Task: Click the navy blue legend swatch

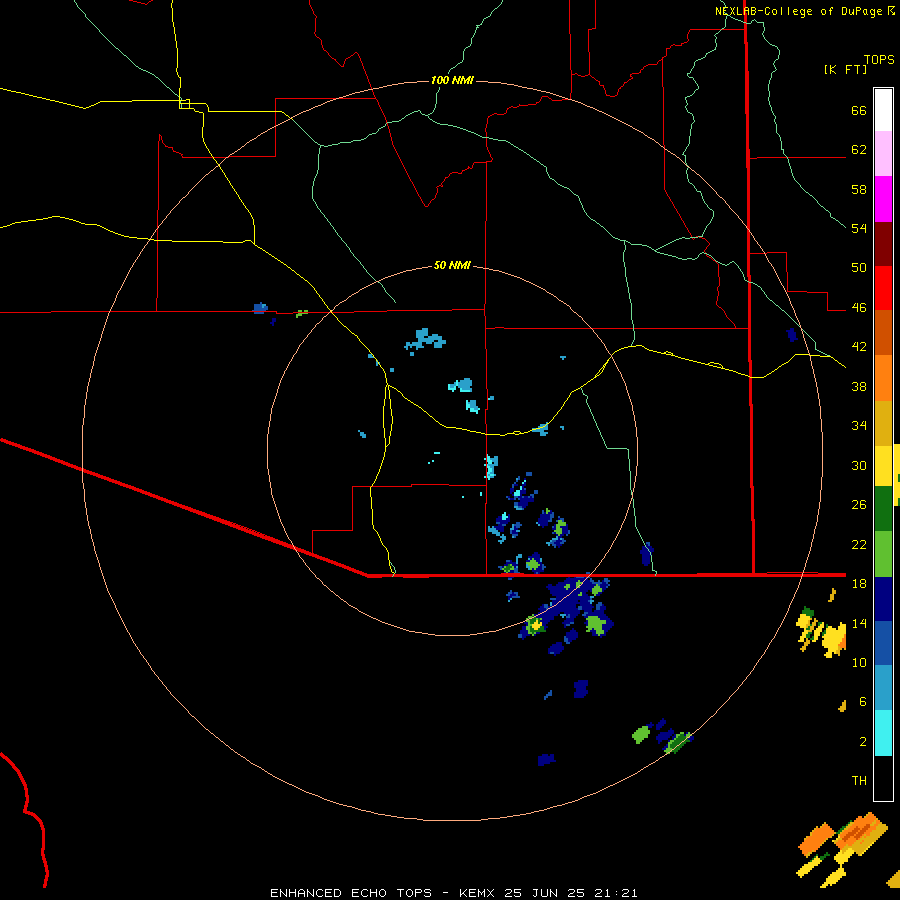Action: pyautogui.click(x=883, y=599)
